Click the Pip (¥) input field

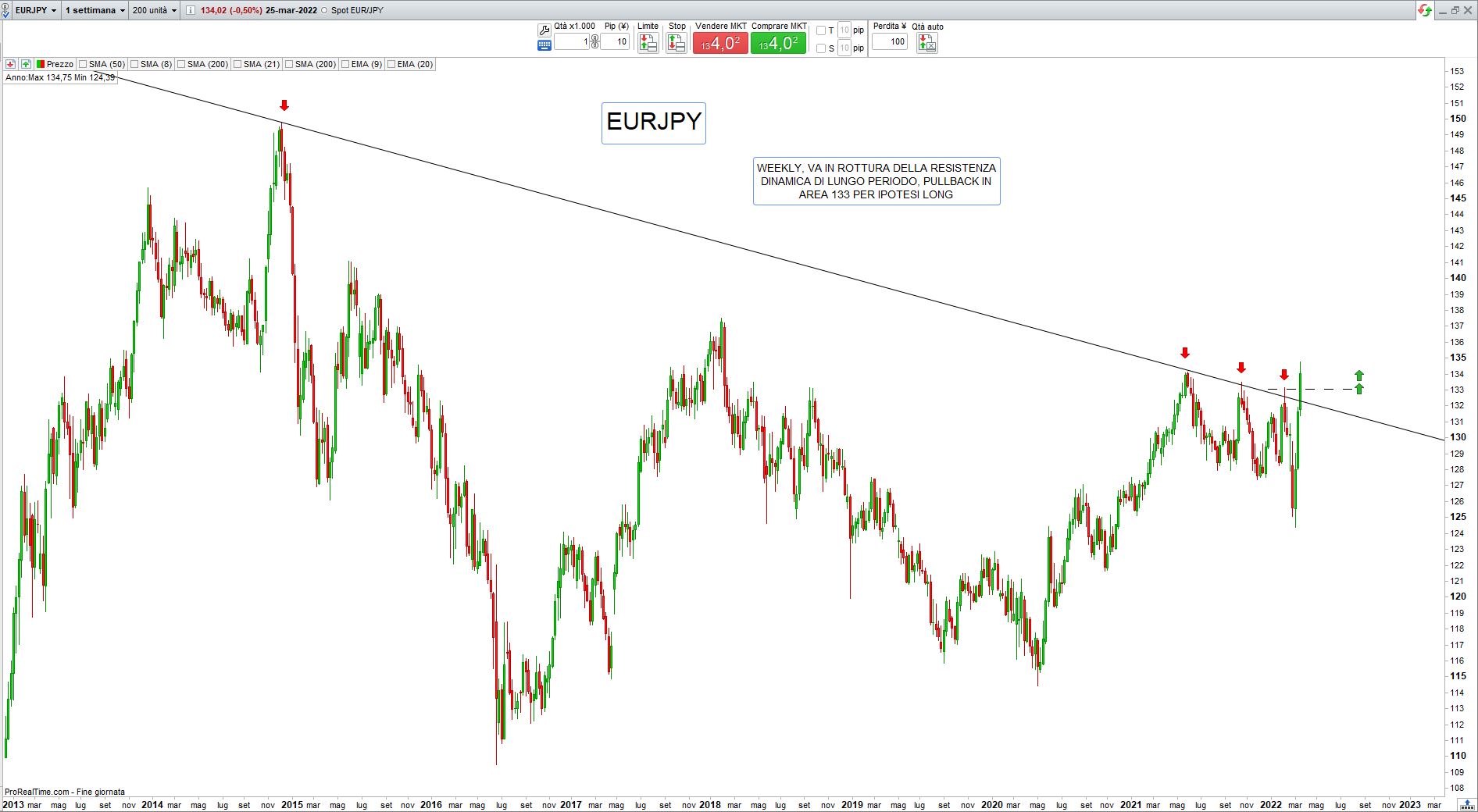tap(615, 42)
